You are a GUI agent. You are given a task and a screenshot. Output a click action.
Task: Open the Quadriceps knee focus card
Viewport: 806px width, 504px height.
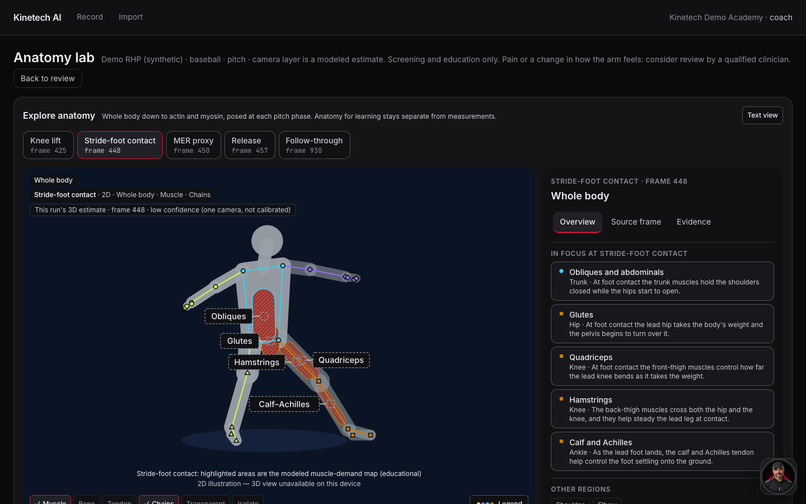tap(662, 366)
